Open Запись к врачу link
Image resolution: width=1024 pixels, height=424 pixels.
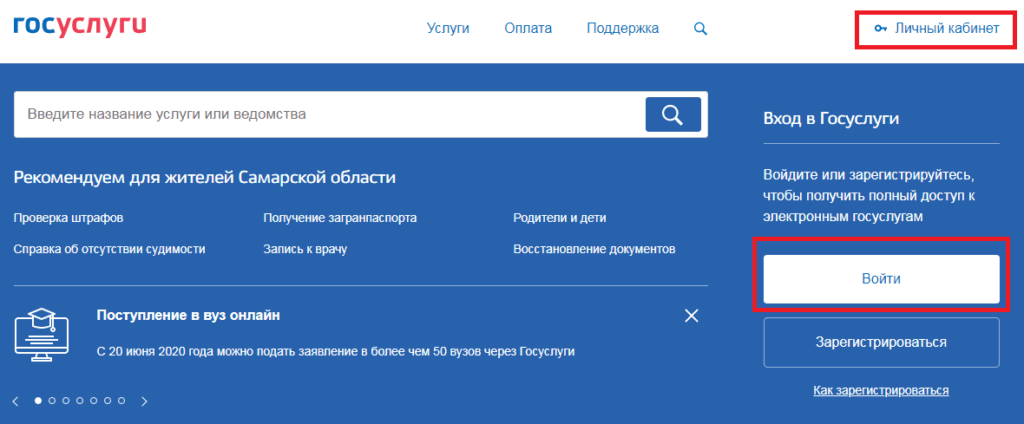(x=305, y=250)
